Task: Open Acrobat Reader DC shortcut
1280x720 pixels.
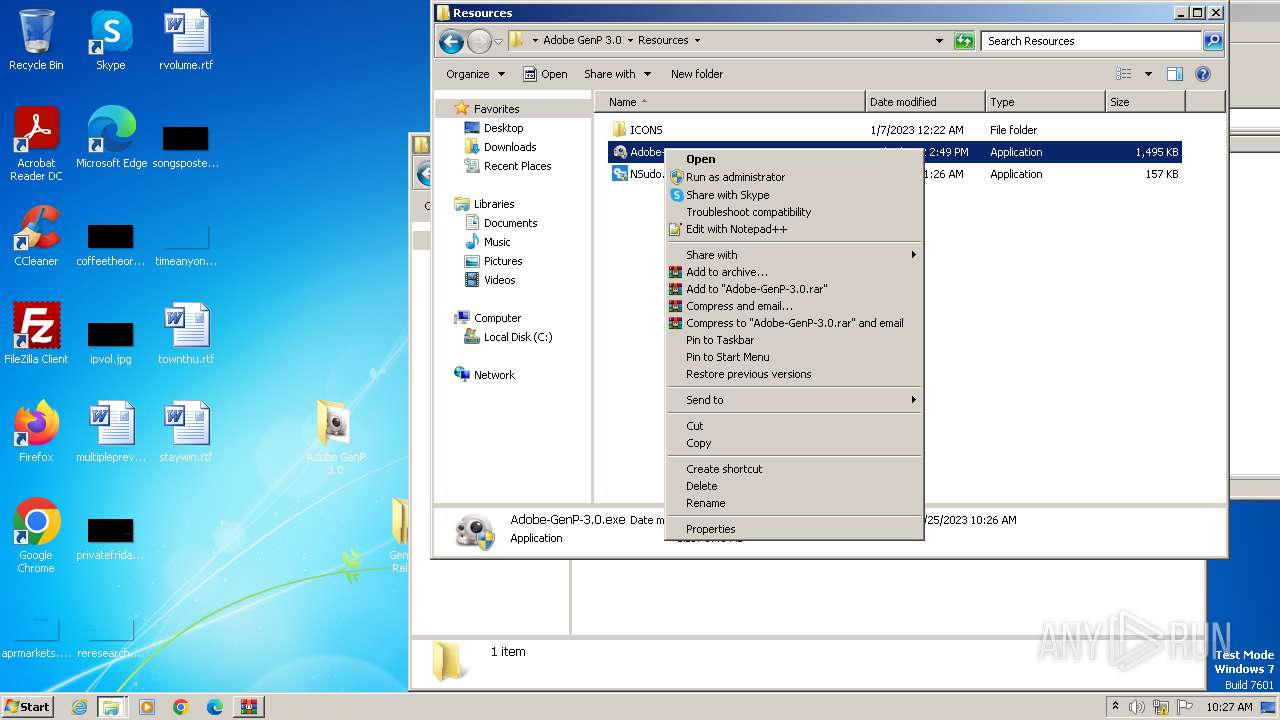Action: (x=36, y=144)
